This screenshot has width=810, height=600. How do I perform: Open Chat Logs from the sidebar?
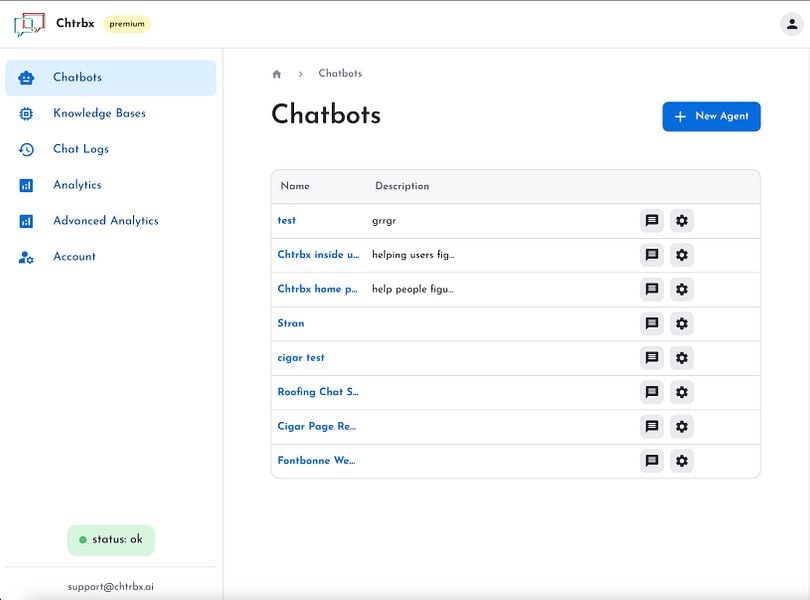[x=111, y=149]
